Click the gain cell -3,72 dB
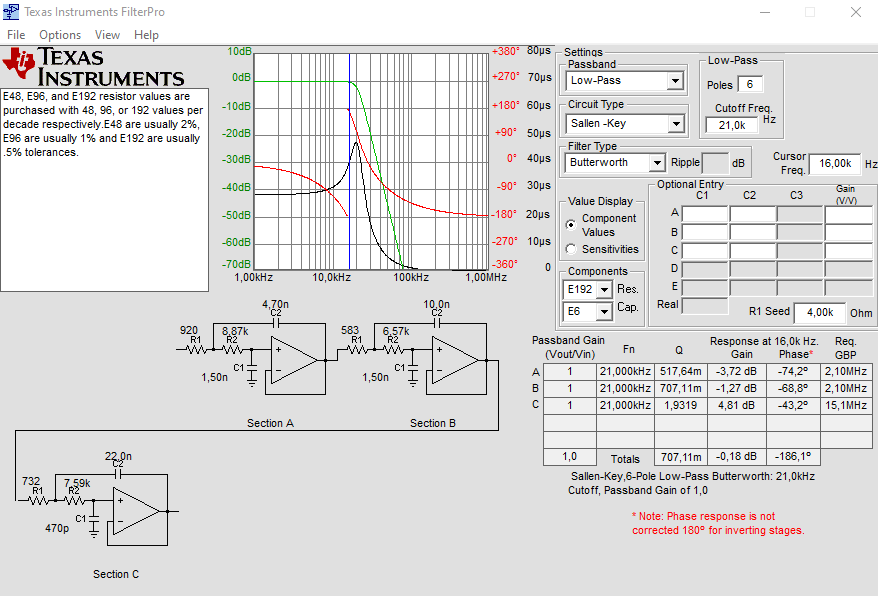This screenshot has height=596, width=878. [736, 371]
